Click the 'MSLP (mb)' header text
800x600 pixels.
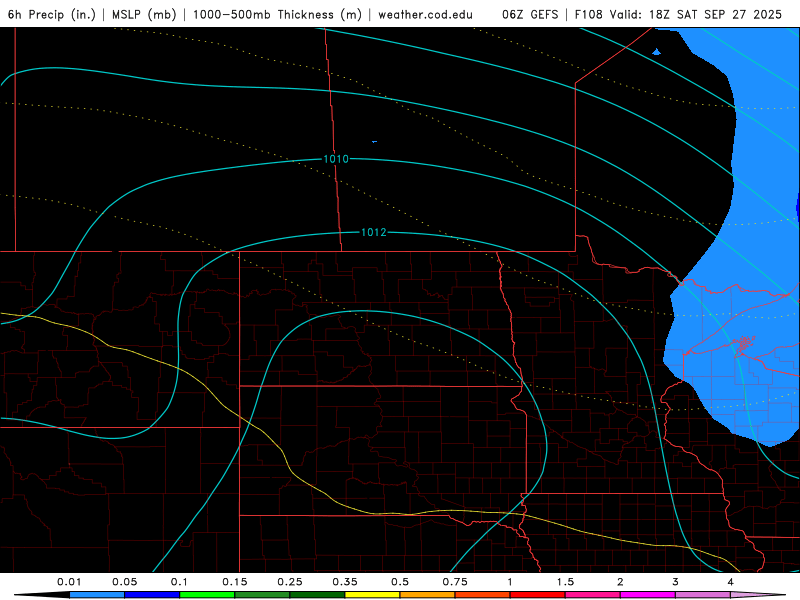point(144,14)
